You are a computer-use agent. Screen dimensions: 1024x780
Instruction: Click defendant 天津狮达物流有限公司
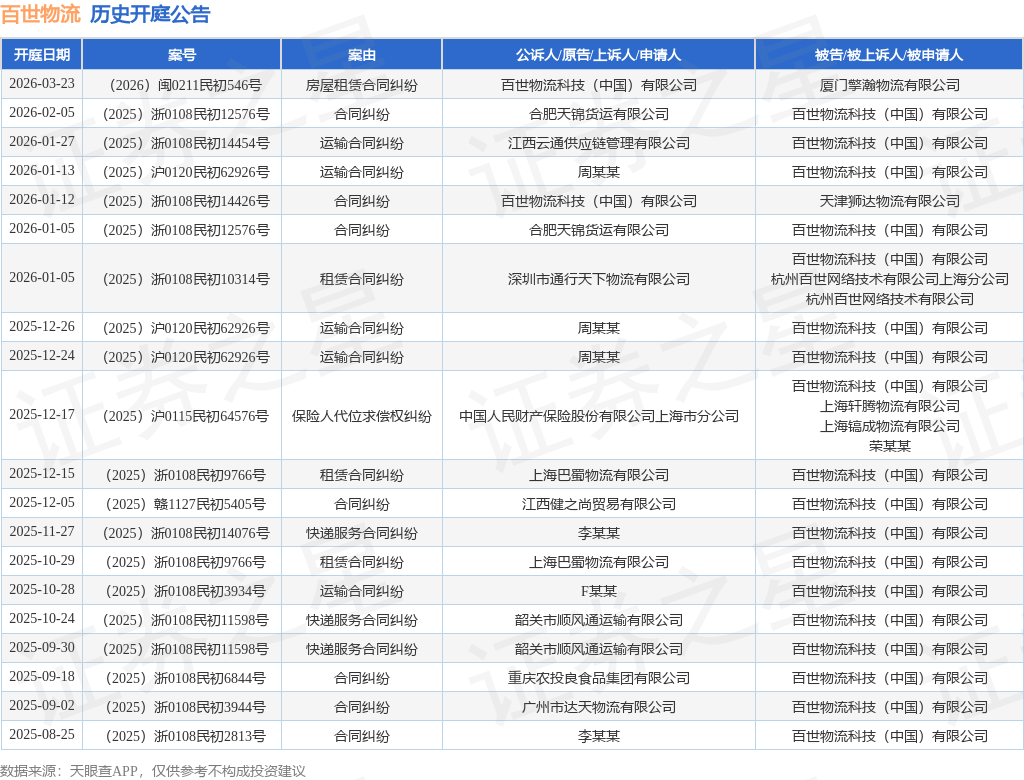point(889,201)
